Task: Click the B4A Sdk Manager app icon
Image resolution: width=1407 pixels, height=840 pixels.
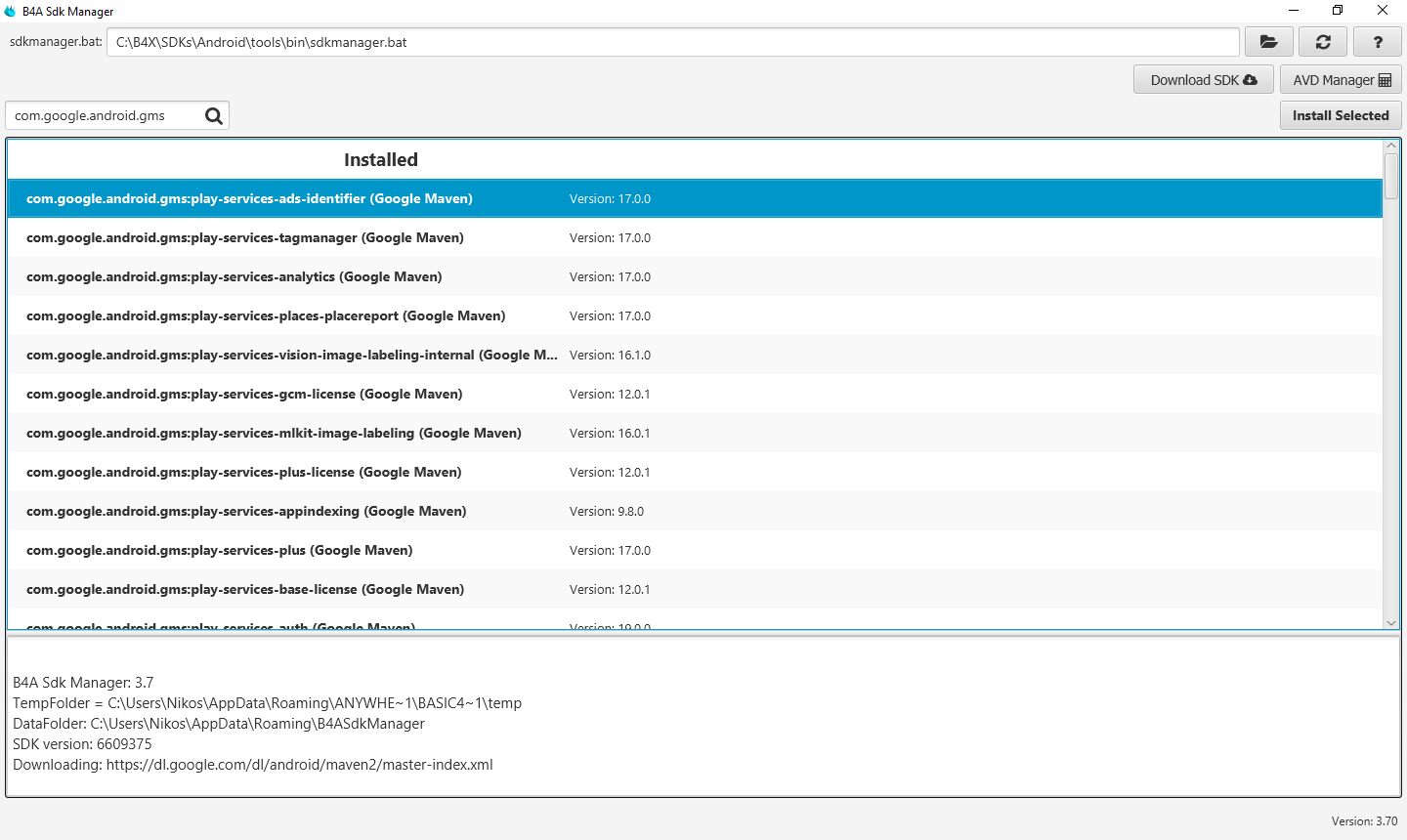Action: 11,11
